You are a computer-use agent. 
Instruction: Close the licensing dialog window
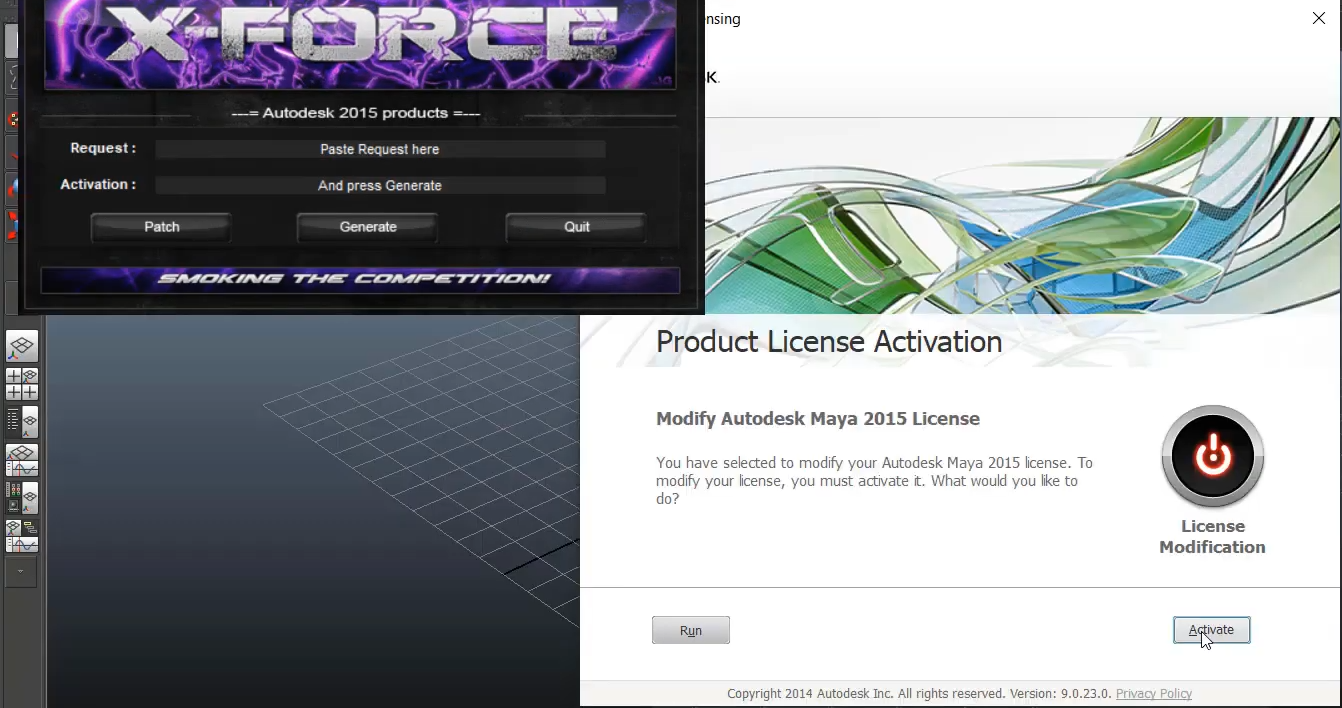pyautogui.click(x=1318, y=18)
